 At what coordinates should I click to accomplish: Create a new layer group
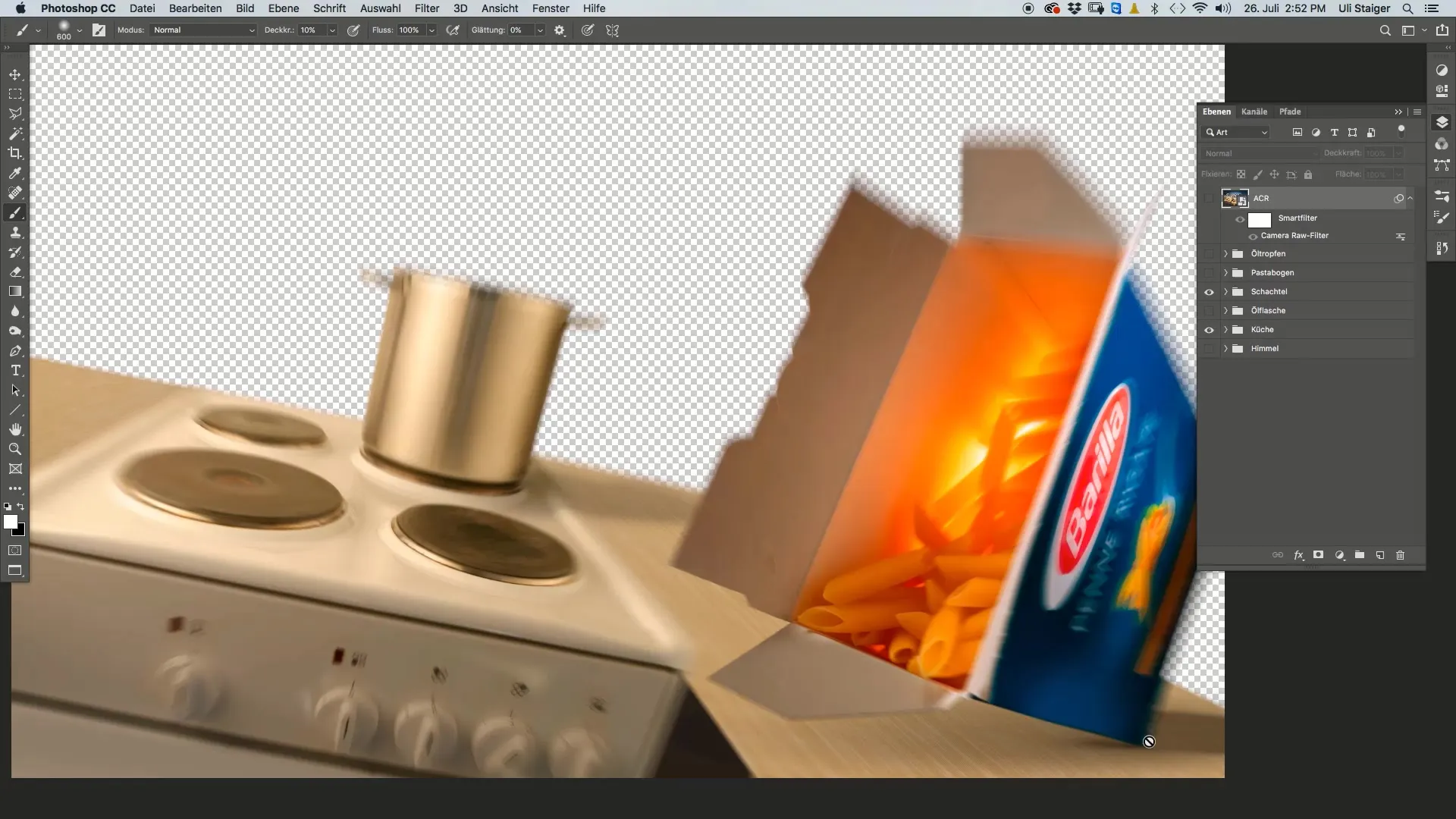point(1360,555)
